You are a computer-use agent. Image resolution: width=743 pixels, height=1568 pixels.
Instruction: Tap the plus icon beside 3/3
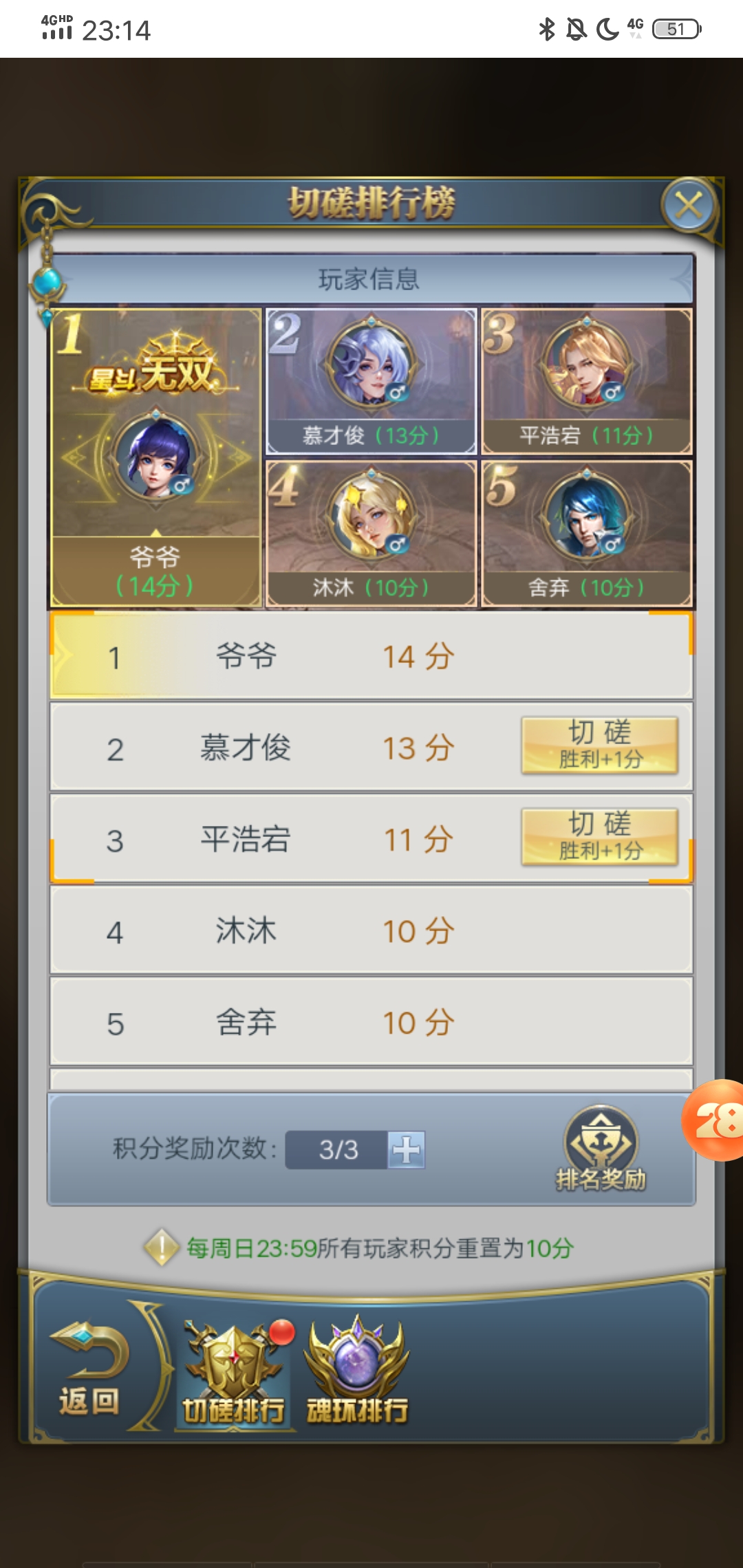[406, 1150]
